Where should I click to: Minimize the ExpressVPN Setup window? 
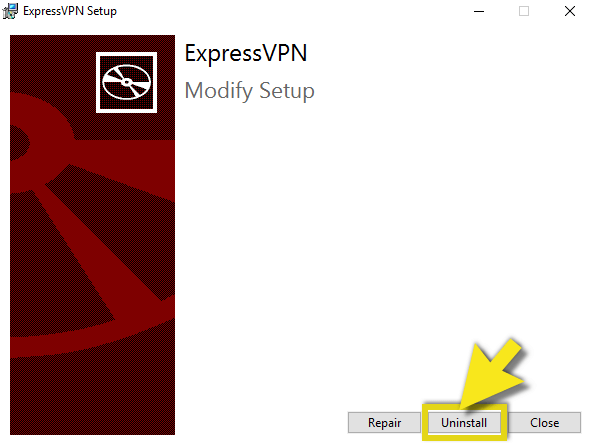point(479,11)
